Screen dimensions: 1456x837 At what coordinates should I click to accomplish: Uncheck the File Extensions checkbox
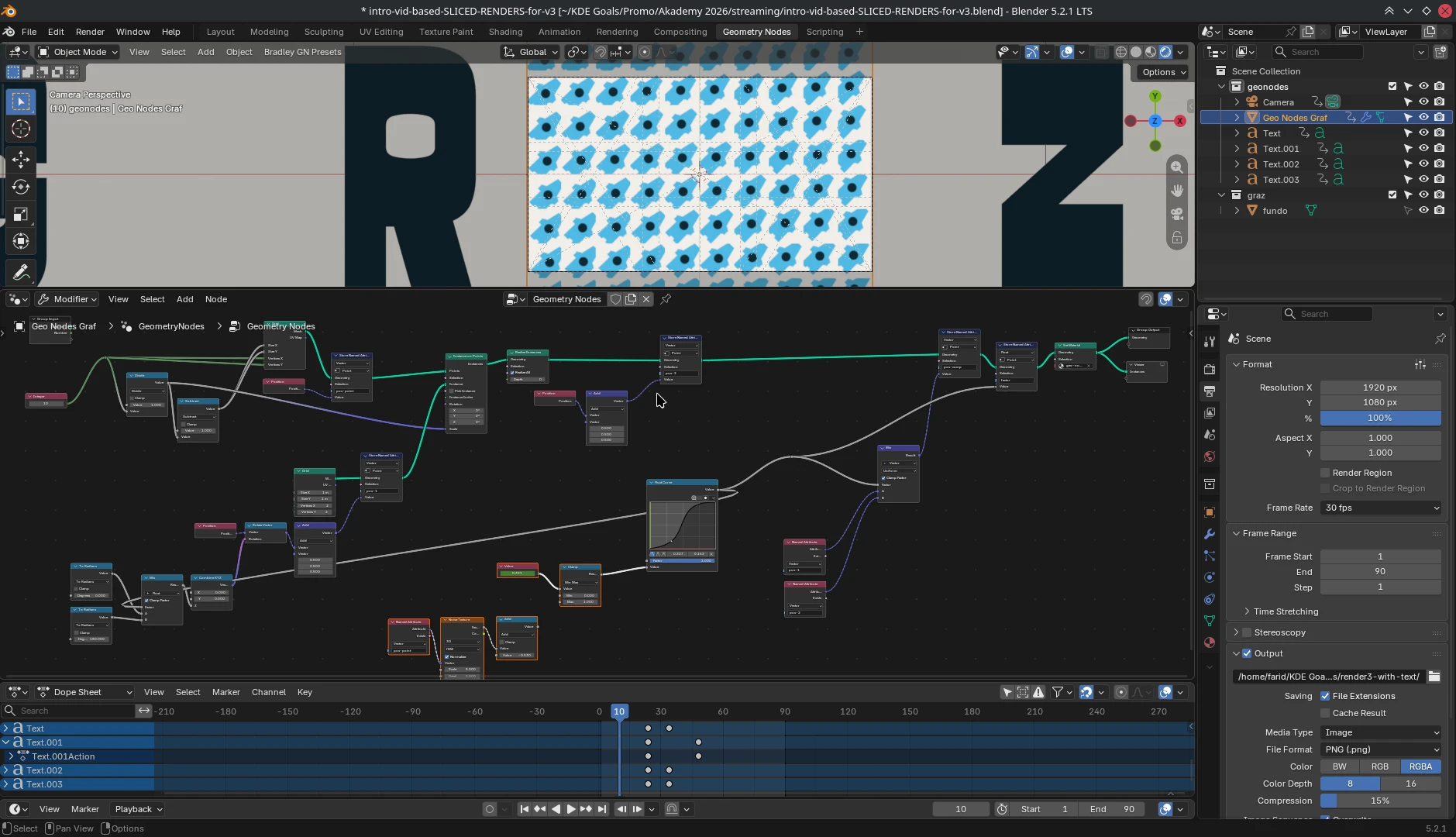[x=1325, y=696]
